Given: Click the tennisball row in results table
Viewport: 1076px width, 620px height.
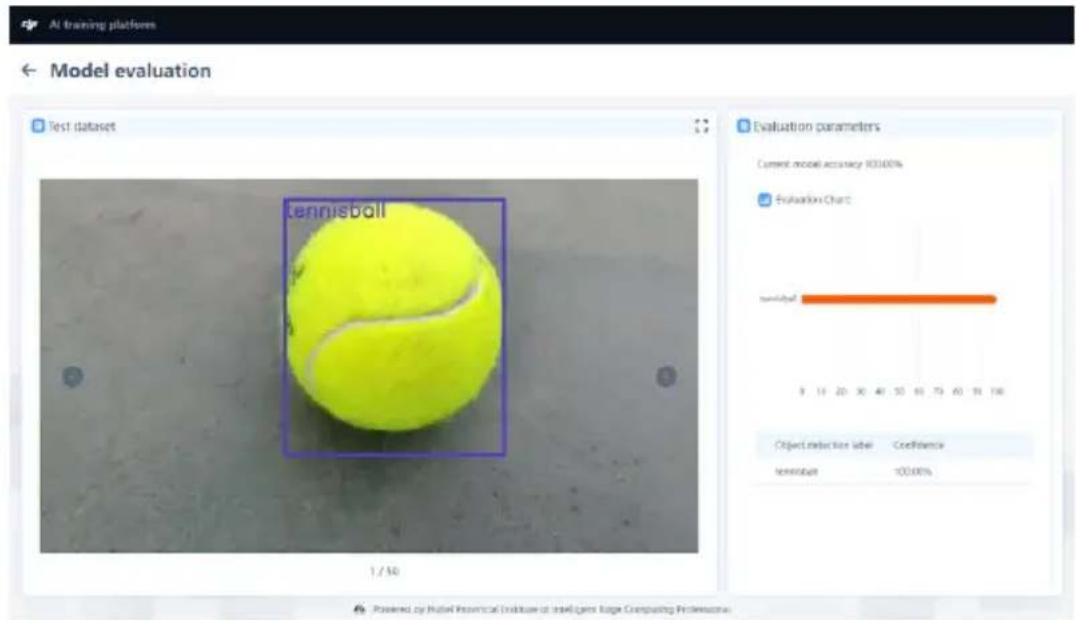Looking at the screenshot, I should [x=894, y=472].
